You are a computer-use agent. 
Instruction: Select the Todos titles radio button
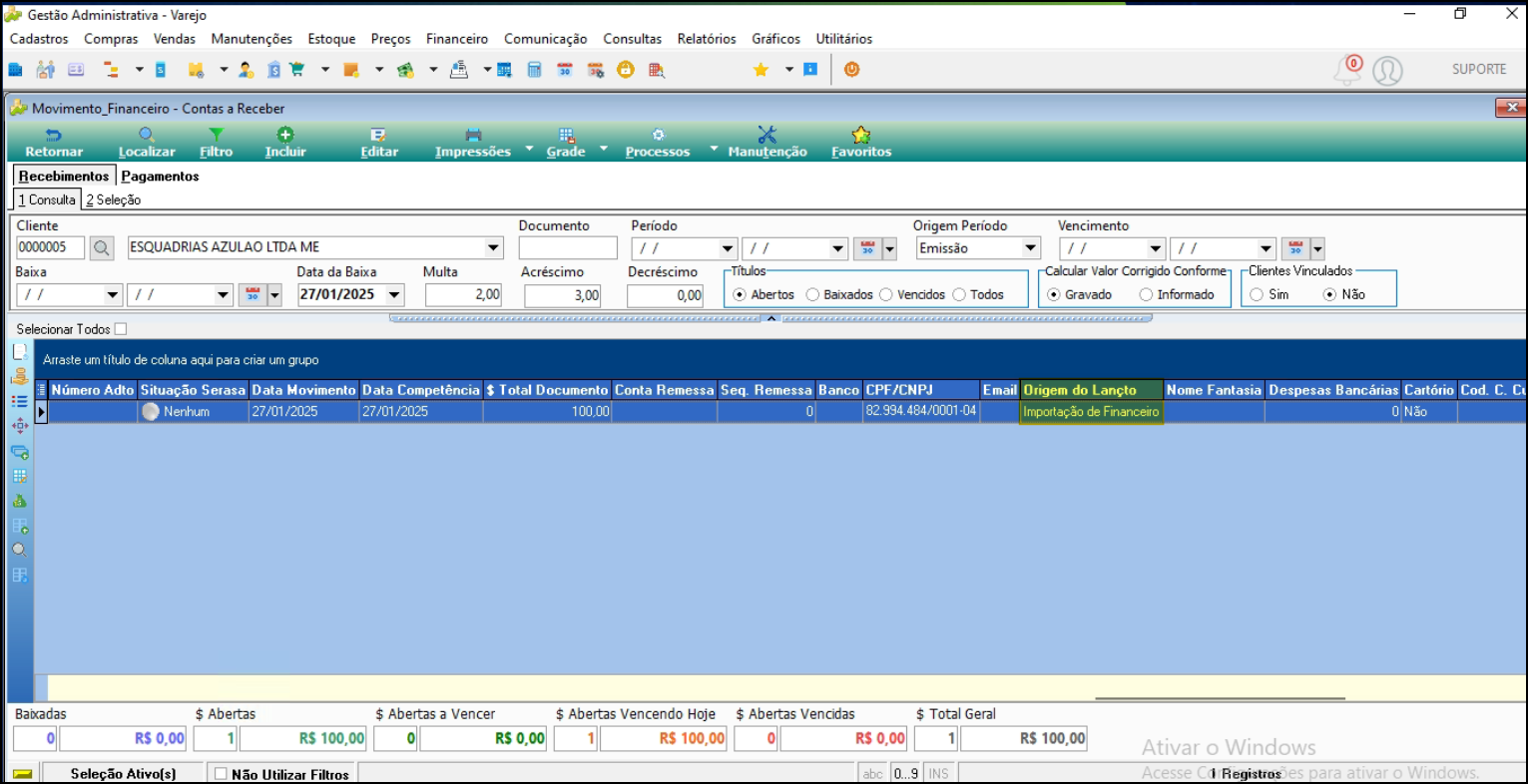[959, 294]
